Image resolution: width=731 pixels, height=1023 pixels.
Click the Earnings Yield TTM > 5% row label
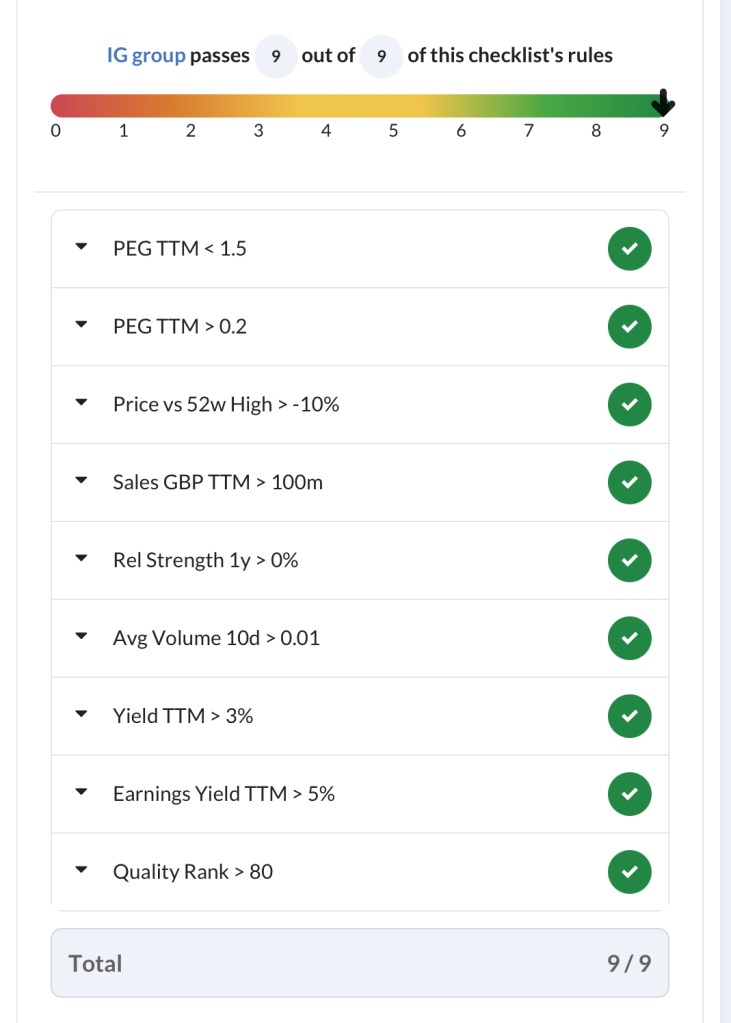(223, 794)
